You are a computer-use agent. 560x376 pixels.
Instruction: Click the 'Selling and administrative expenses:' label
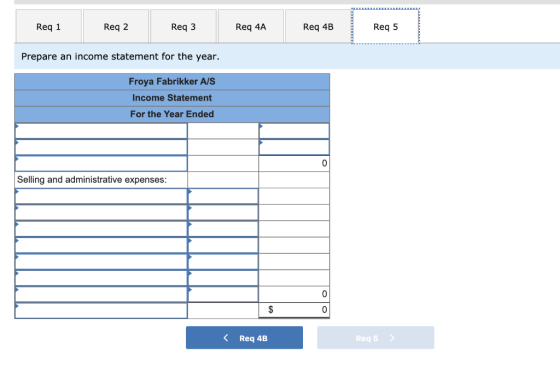92,180
